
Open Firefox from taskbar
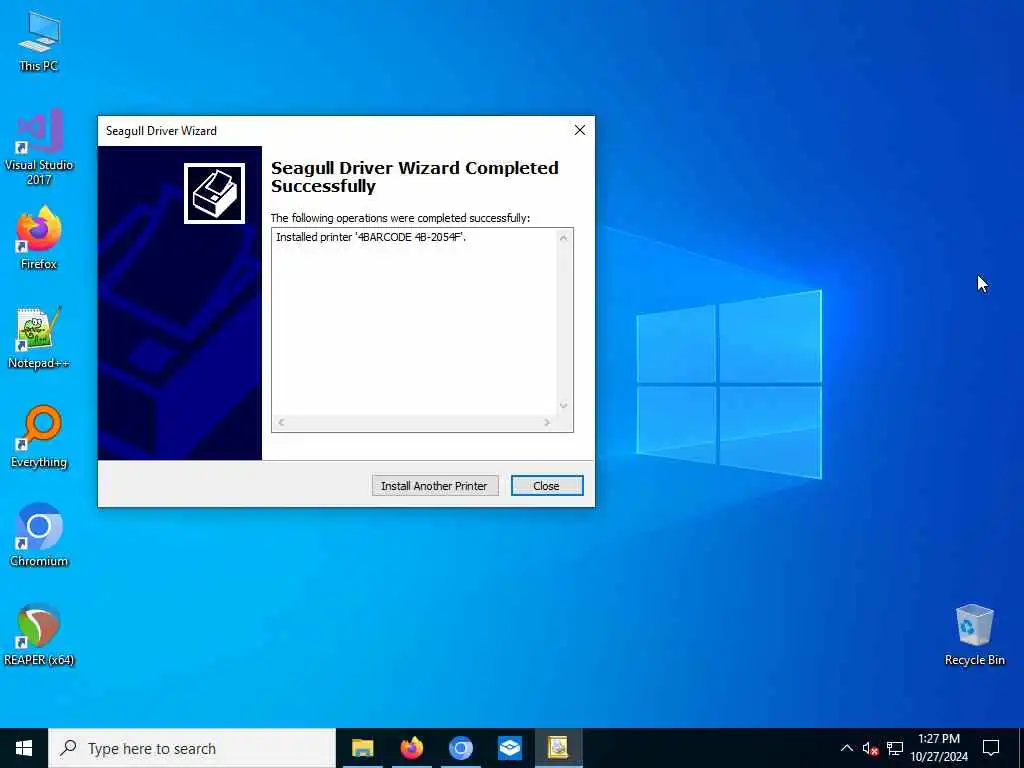(x=411, y=748)
